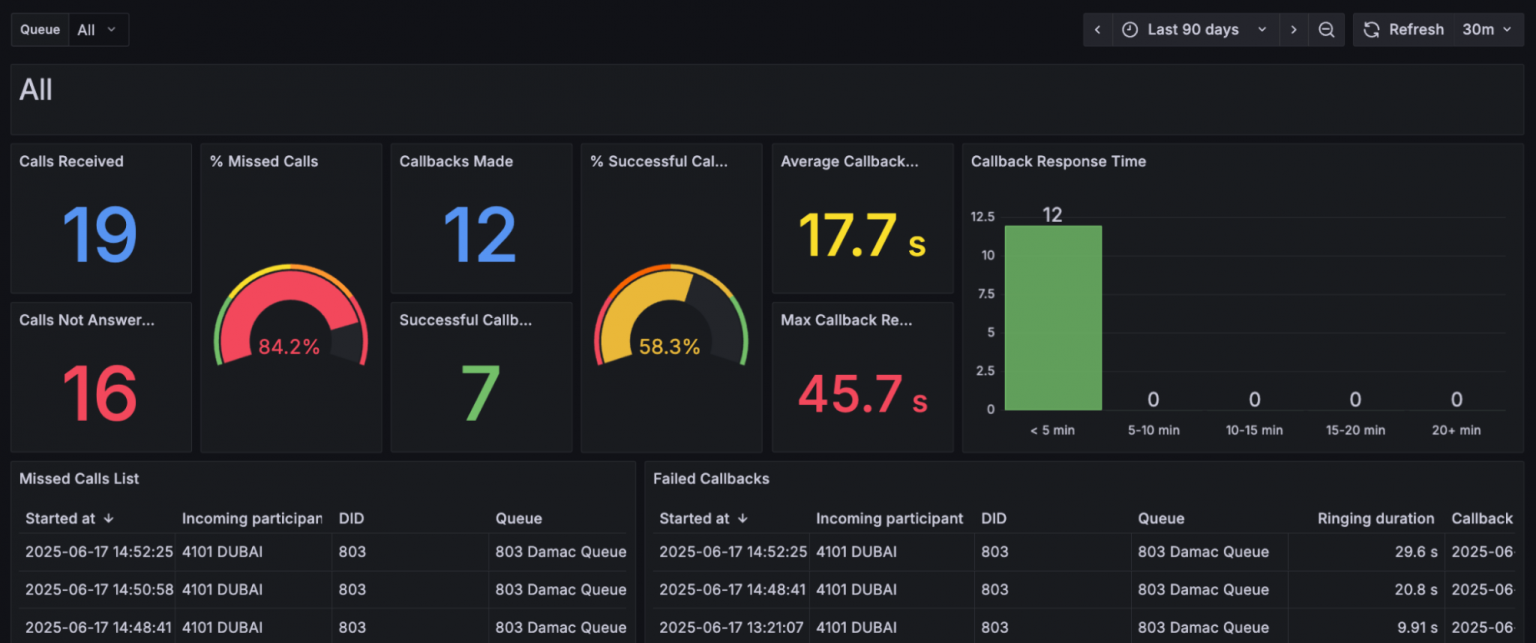Click the 5-10 min axis label
The width and height of the screenshot is (1536, 643).
point(1154,430)
